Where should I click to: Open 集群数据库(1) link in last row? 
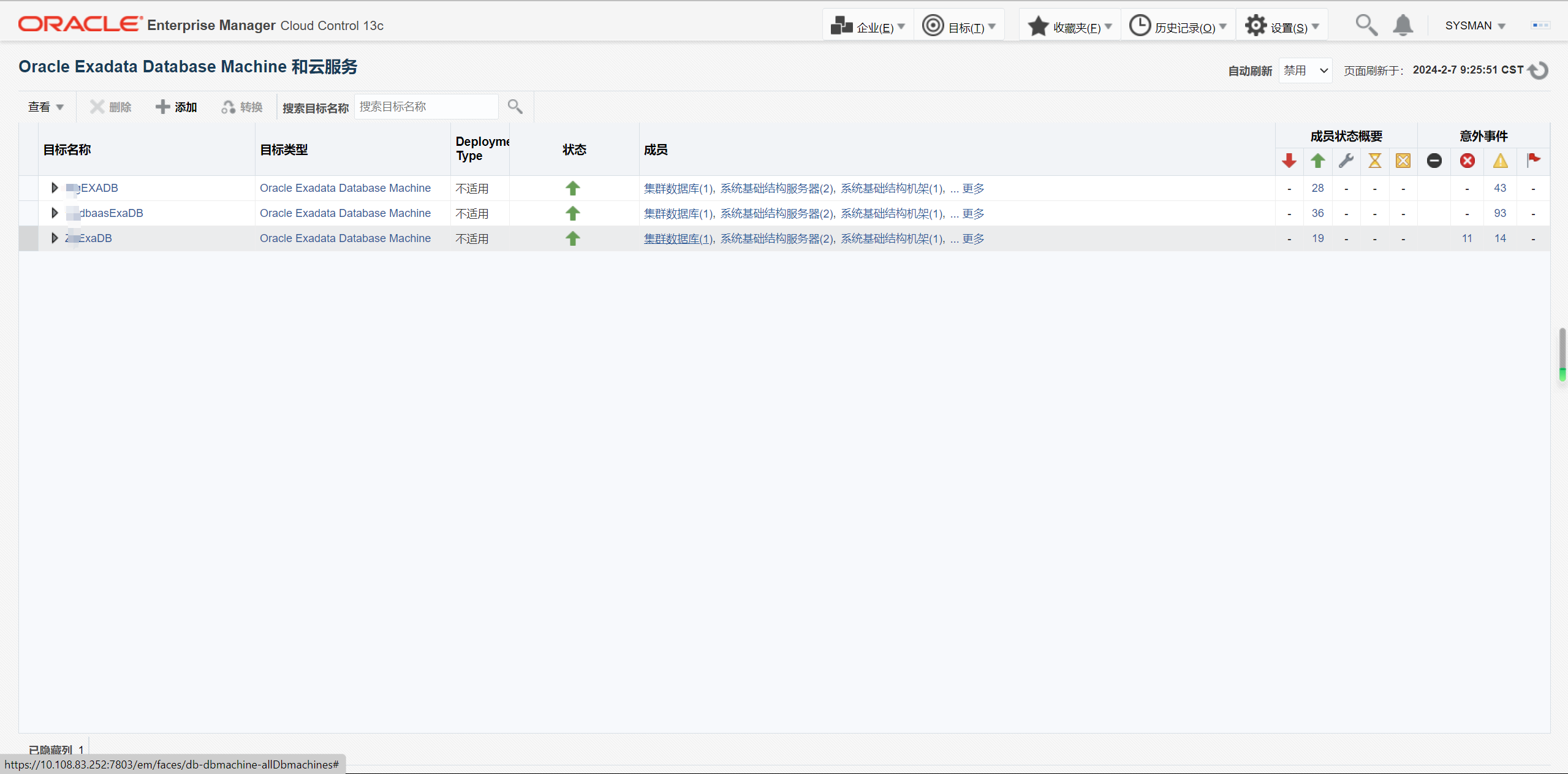[x=678, y=238]
